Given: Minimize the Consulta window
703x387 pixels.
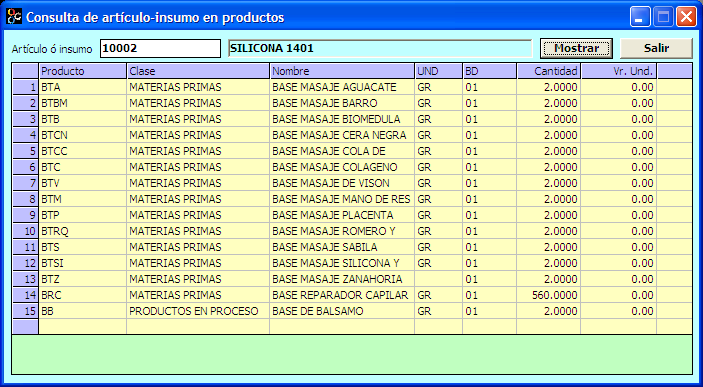Looking at the screenshot, I should tap(640, 17).
